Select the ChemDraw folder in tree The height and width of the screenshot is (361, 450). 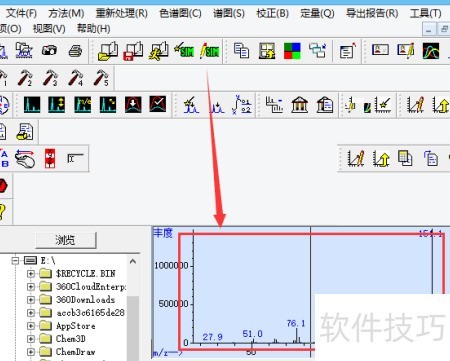click(76, 352)
